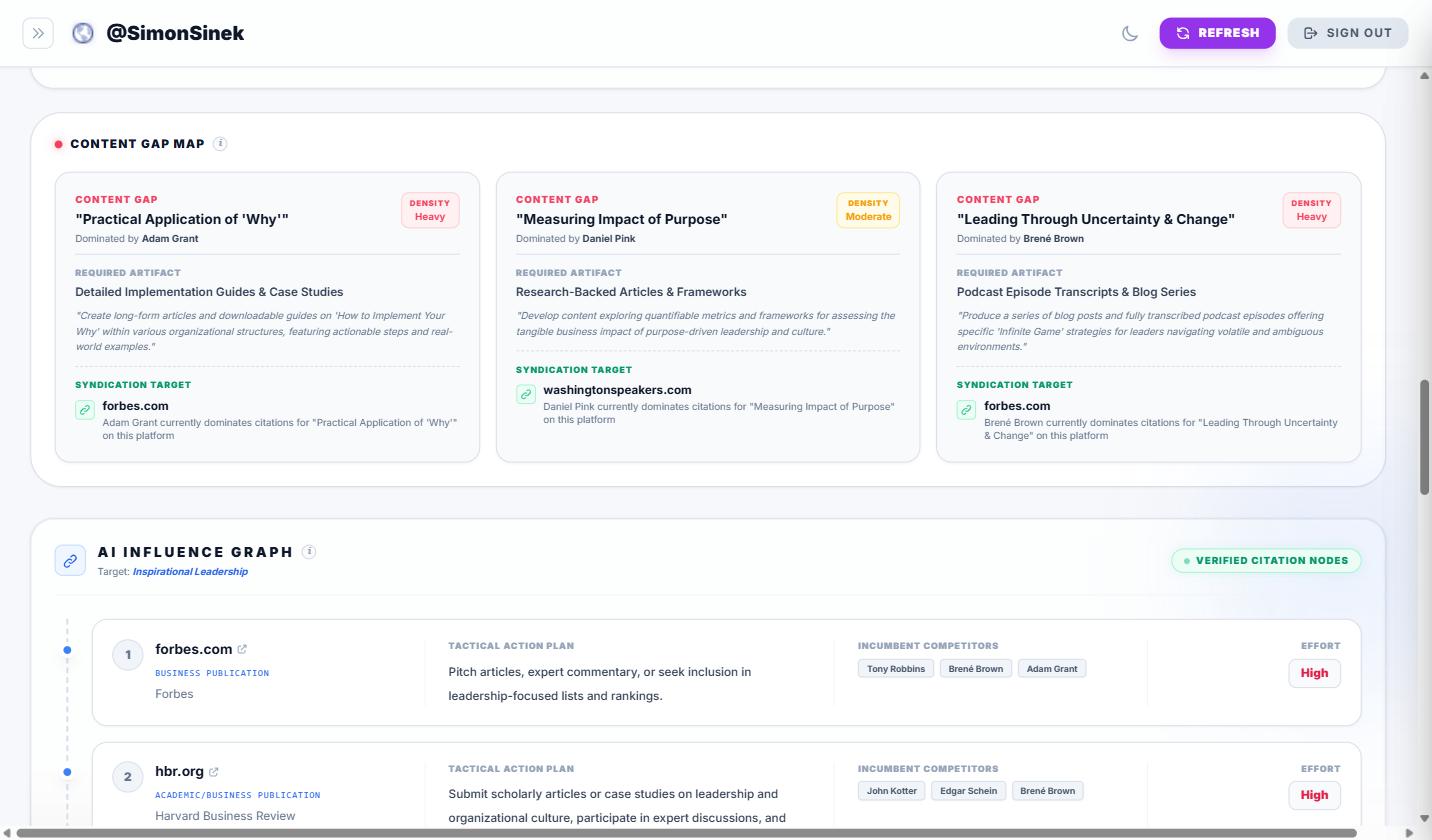
Task: Select the Tony Robbins competitor chip
Action: 895,668
